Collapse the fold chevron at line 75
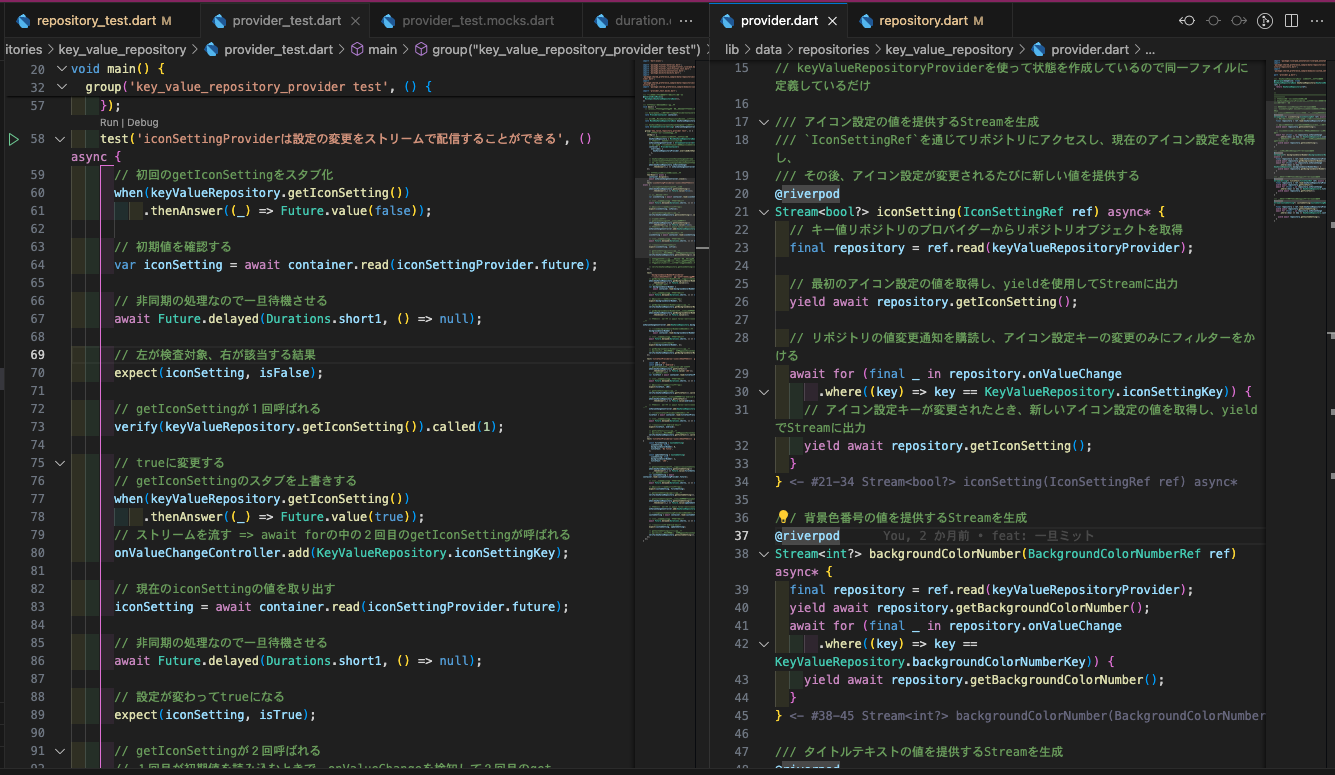The height and width of the screenshot is (775, 1335). [60, 463]
